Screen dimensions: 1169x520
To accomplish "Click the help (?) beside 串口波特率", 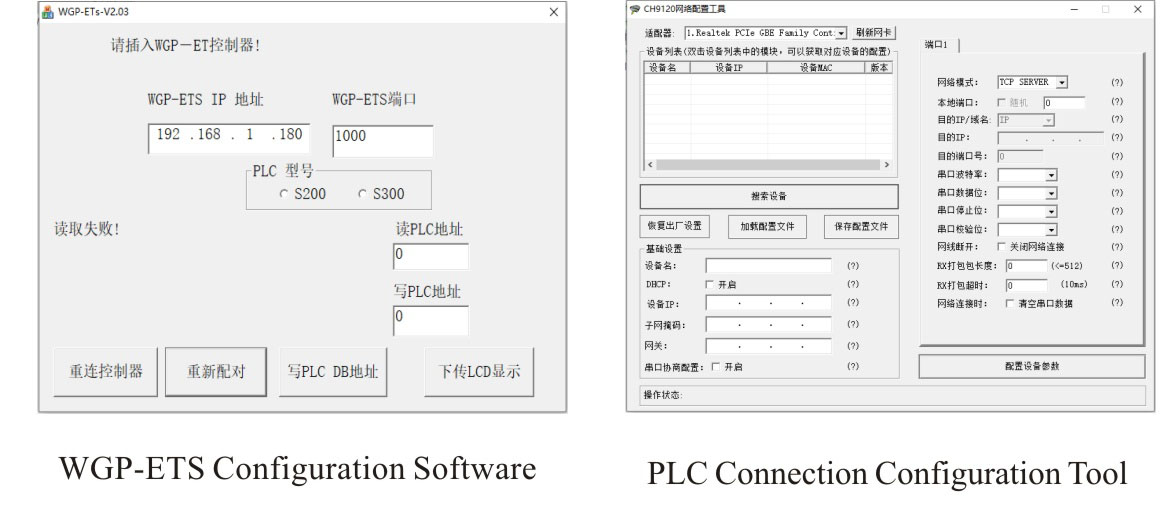I will pos(1117,174).
